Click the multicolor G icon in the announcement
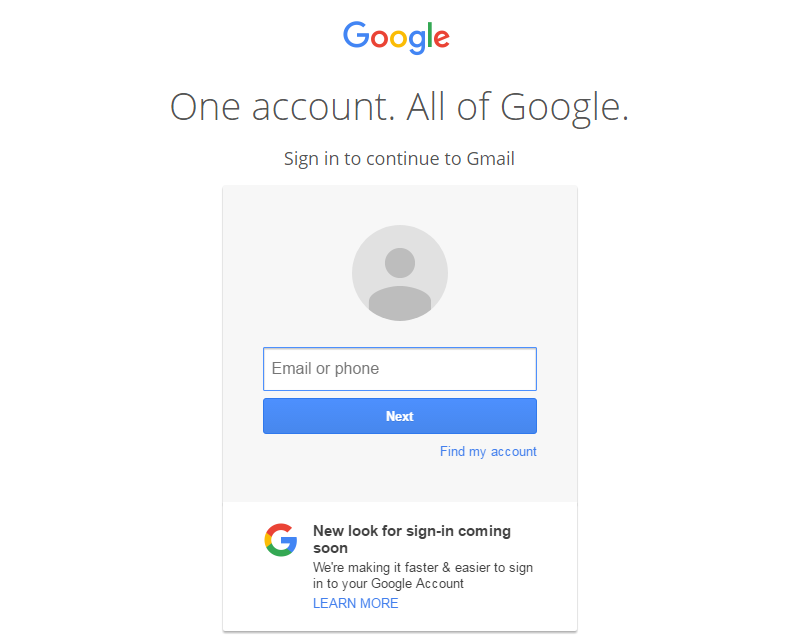Viewport: 803px width, 642px height. 281,539
